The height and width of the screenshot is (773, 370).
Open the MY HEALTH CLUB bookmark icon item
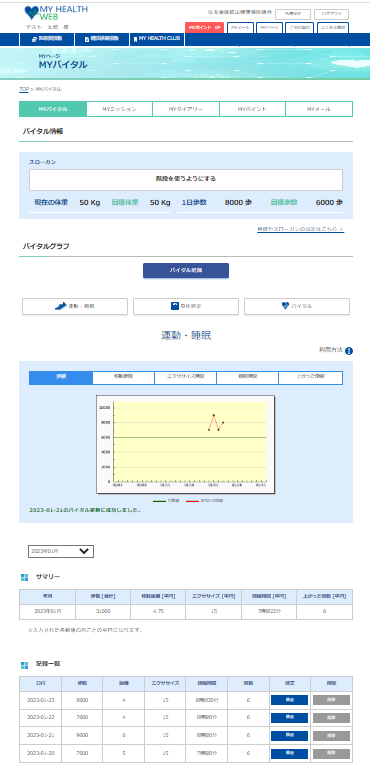coord(158,39)
